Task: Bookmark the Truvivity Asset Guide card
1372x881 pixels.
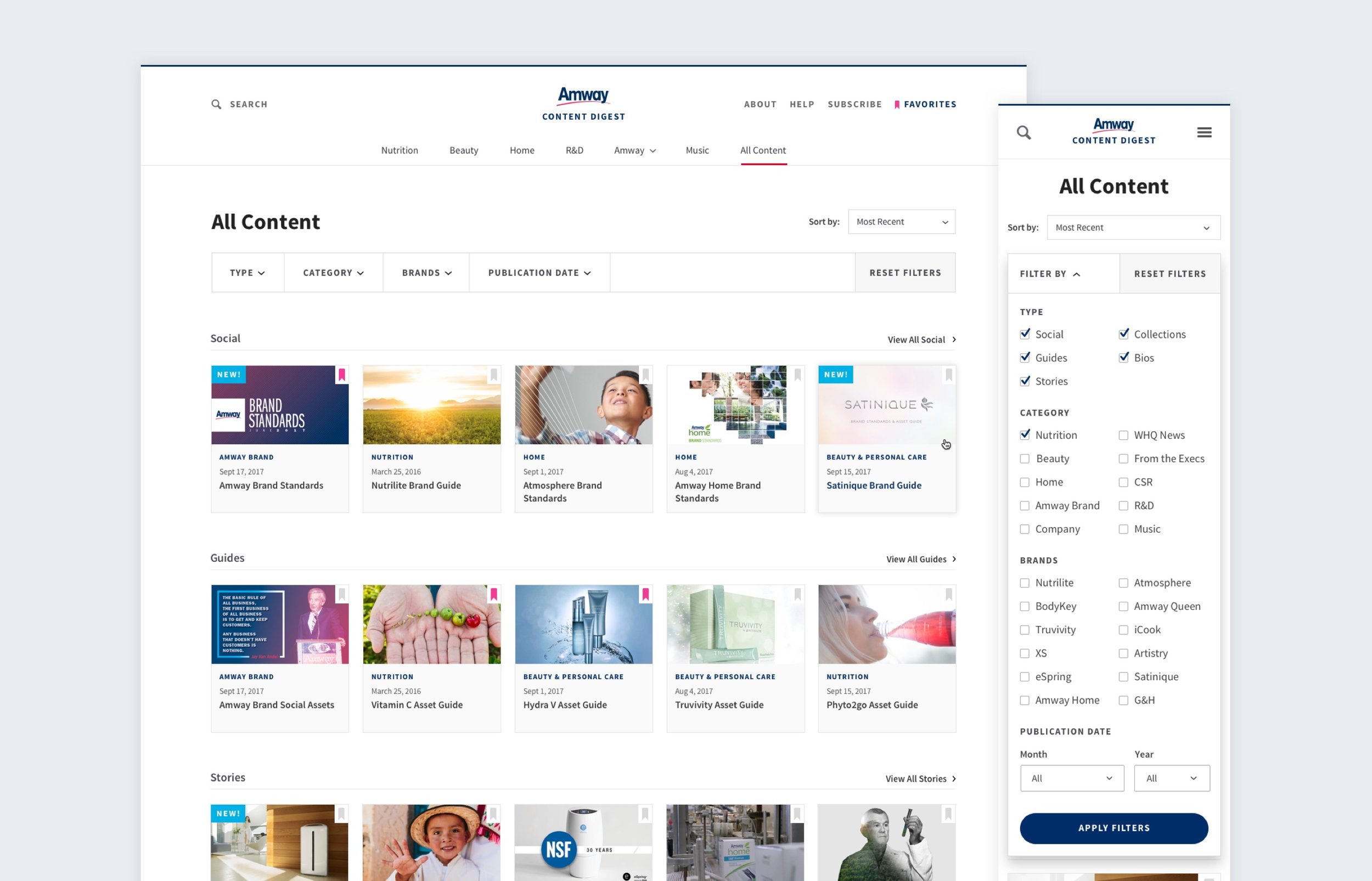Action: [x=797, y=595]
